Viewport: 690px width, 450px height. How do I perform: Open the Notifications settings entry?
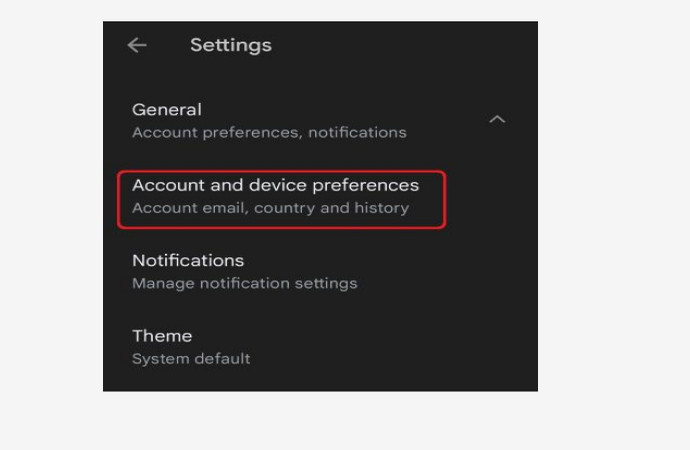click(244, 271)
